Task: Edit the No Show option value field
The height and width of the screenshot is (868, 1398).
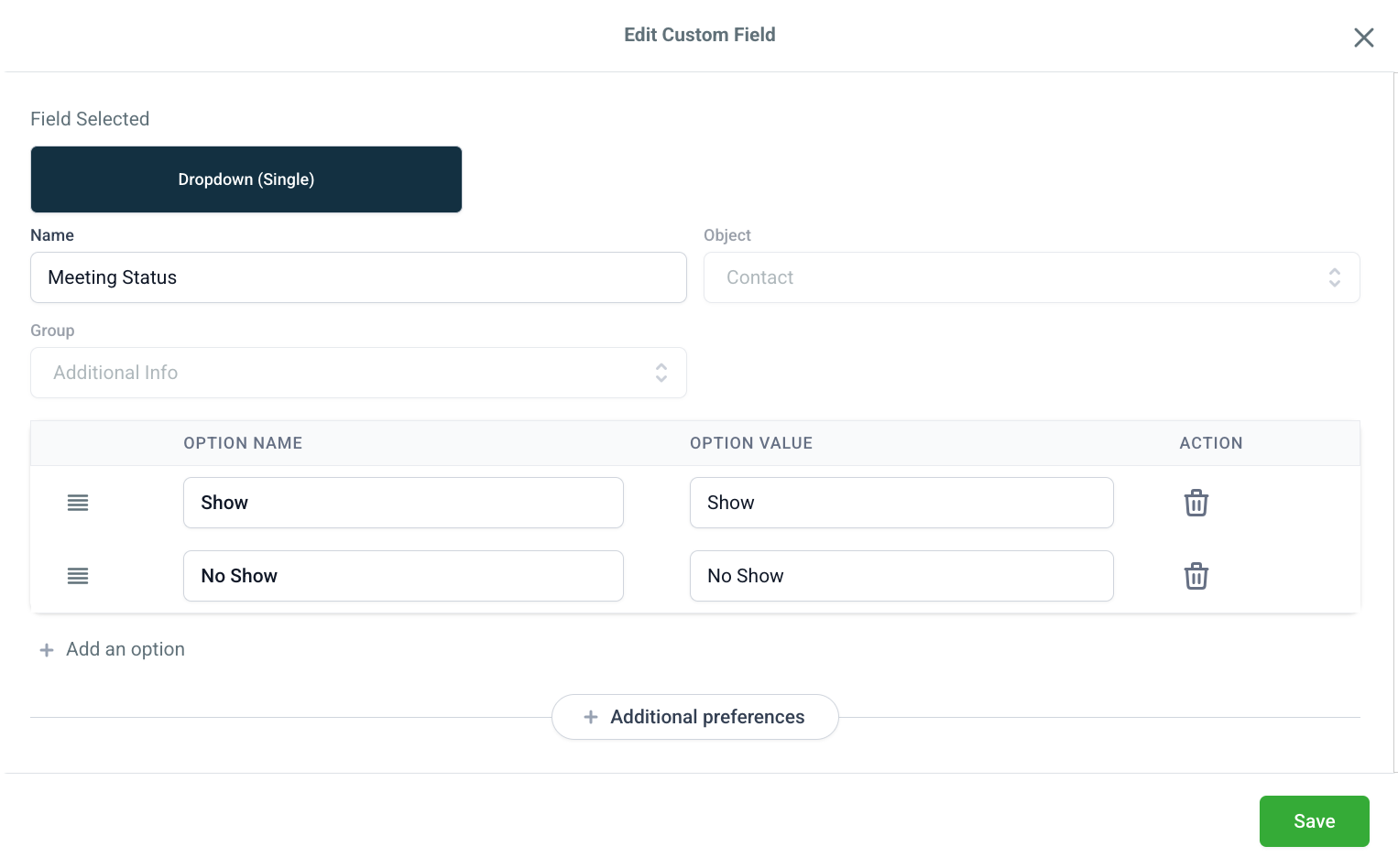Action: pos(901,576)
